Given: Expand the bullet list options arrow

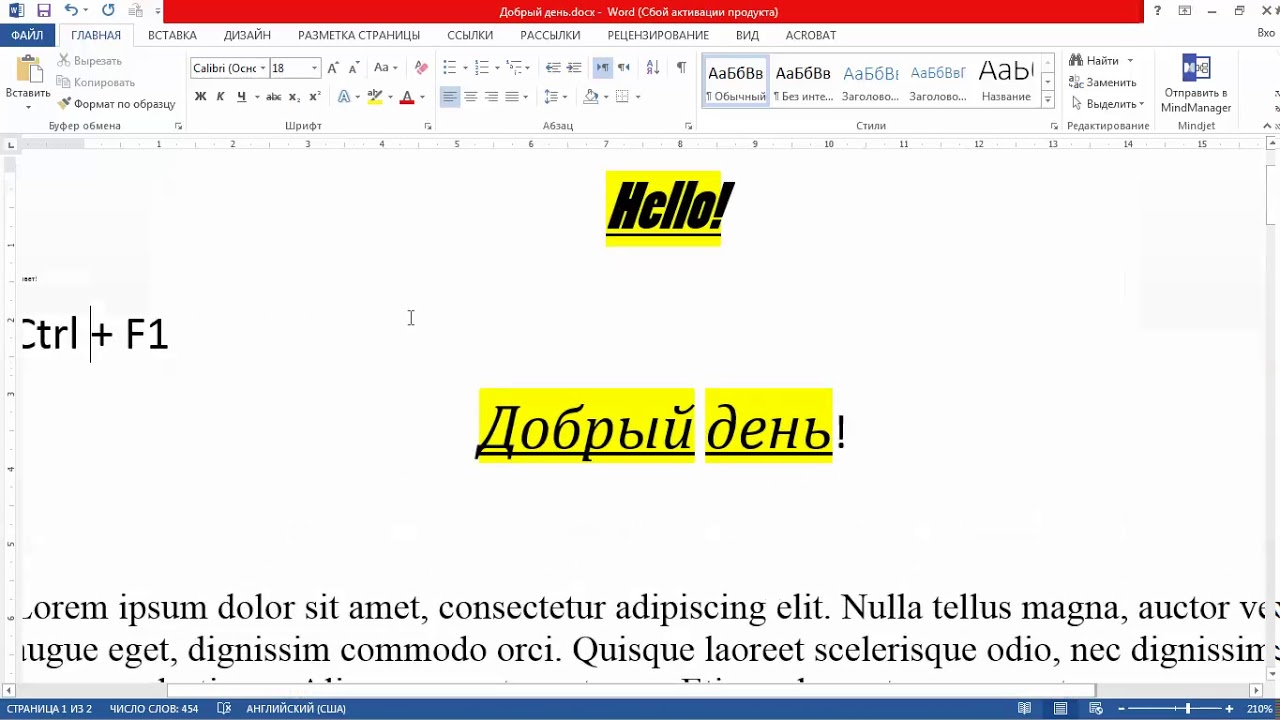Looking at the screenshot, I should (x=466, y=68).
